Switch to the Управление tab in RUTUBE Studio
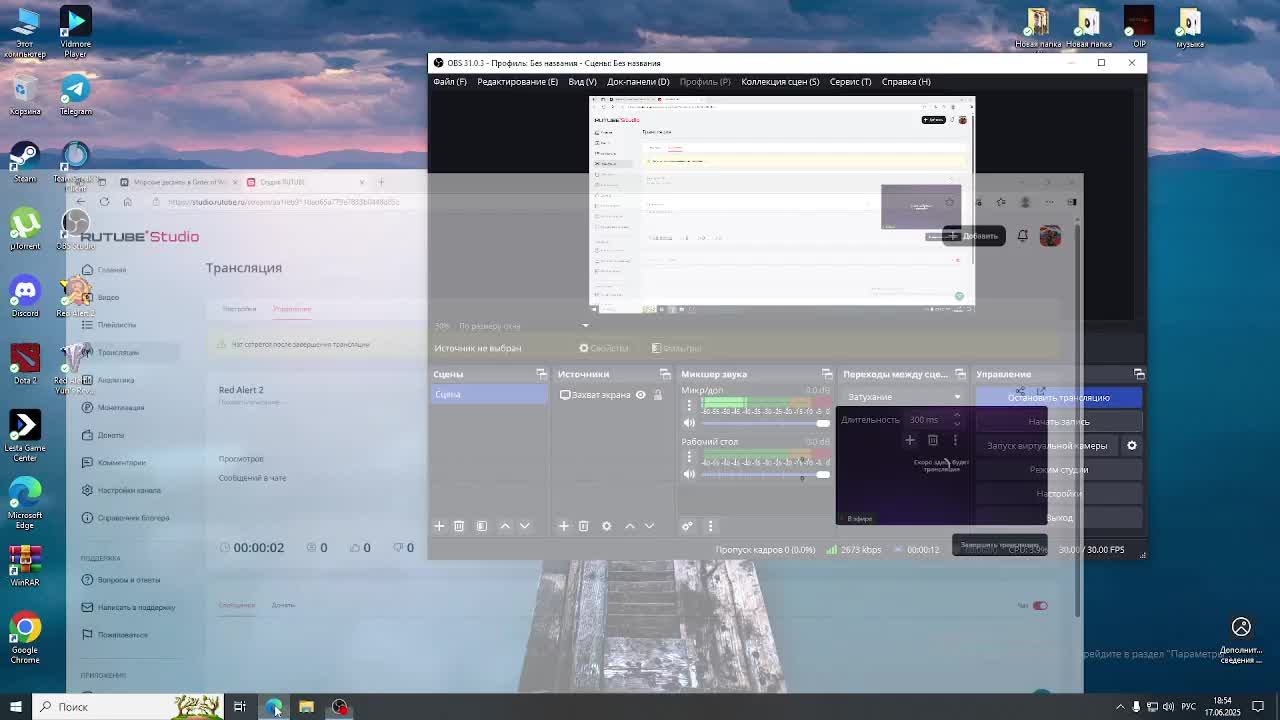 click(292, 309)
